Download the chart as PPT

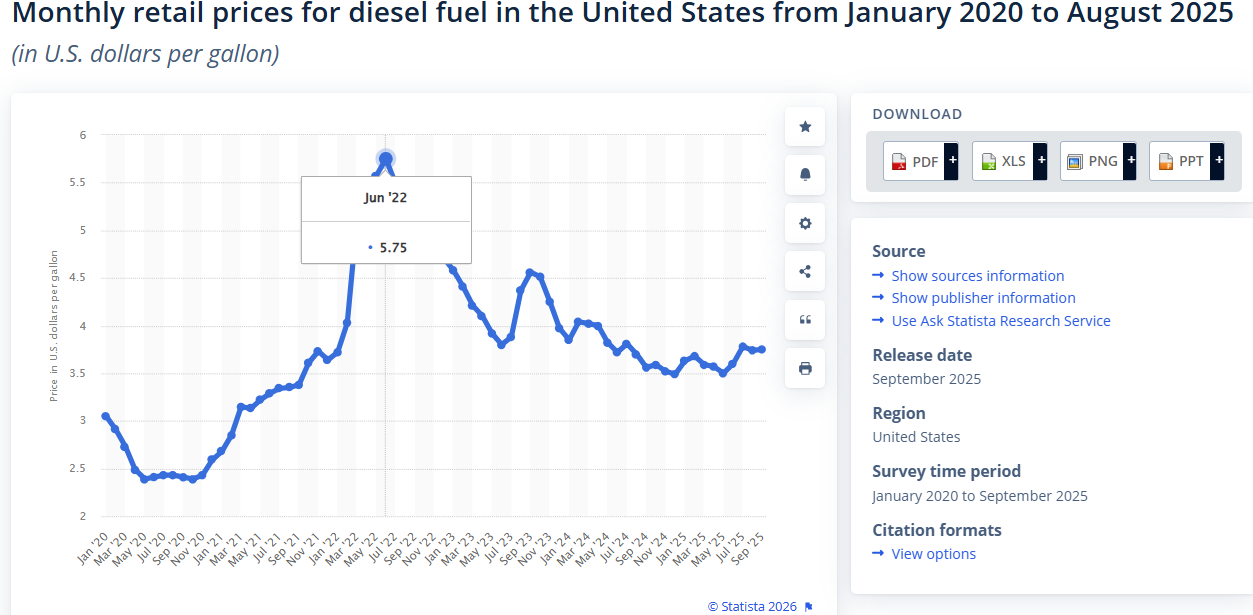point(1180,161)
